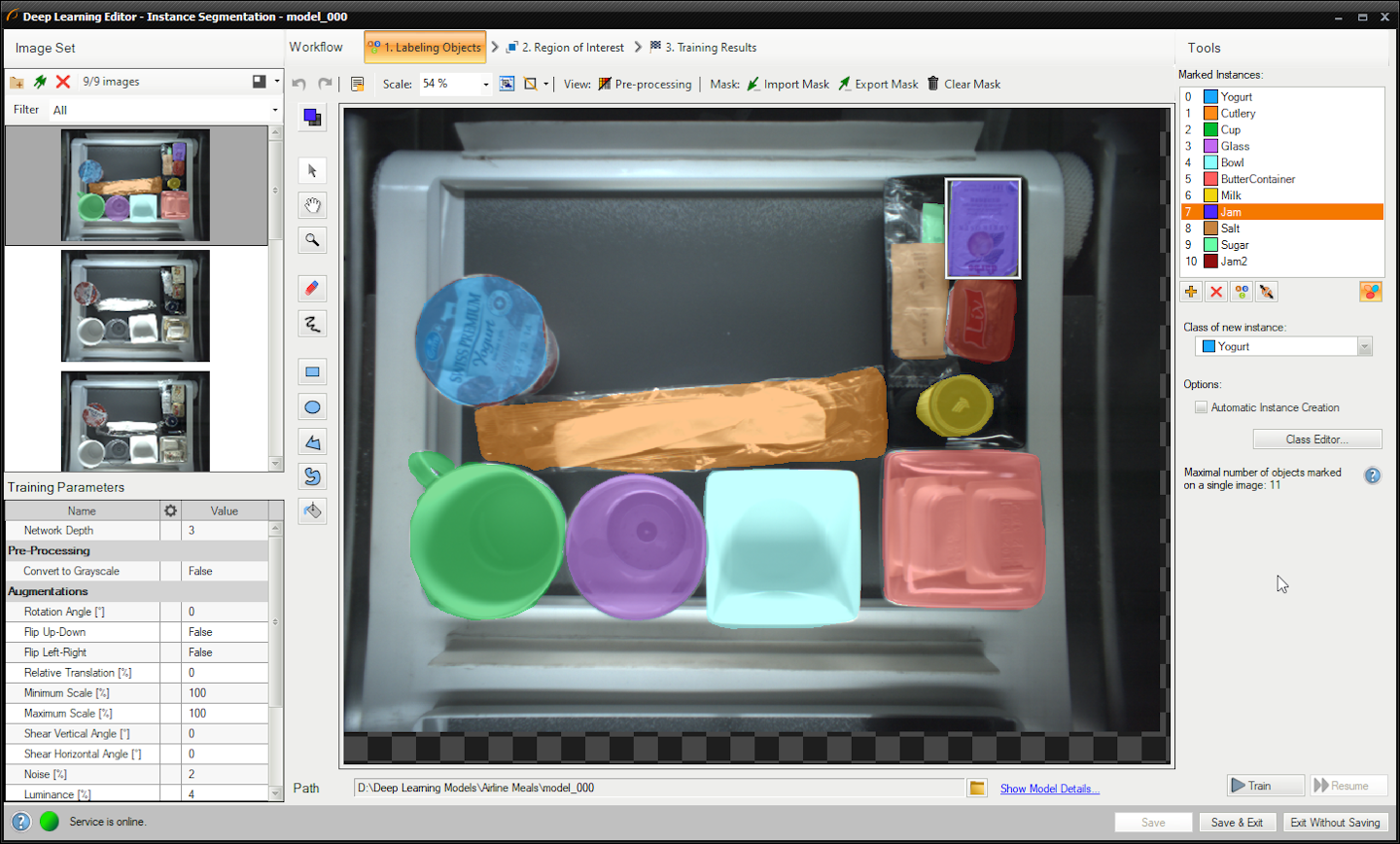Image resolution: width=1400 pixels, height=844 pixels.
Task: Select the magnifier zoom tool
Action: coord(312,240)
